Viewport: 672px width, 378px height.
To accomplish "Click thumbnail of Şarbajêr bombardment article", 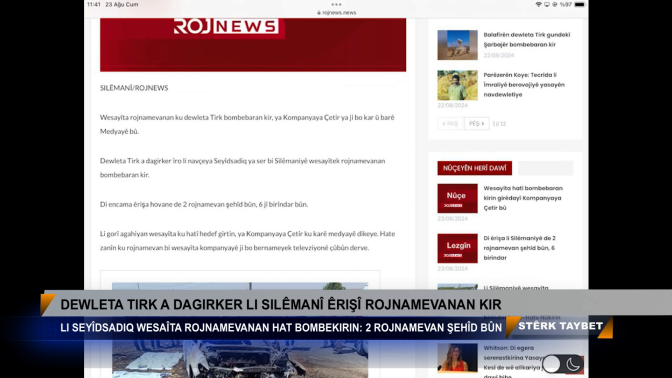I will 457,45.
